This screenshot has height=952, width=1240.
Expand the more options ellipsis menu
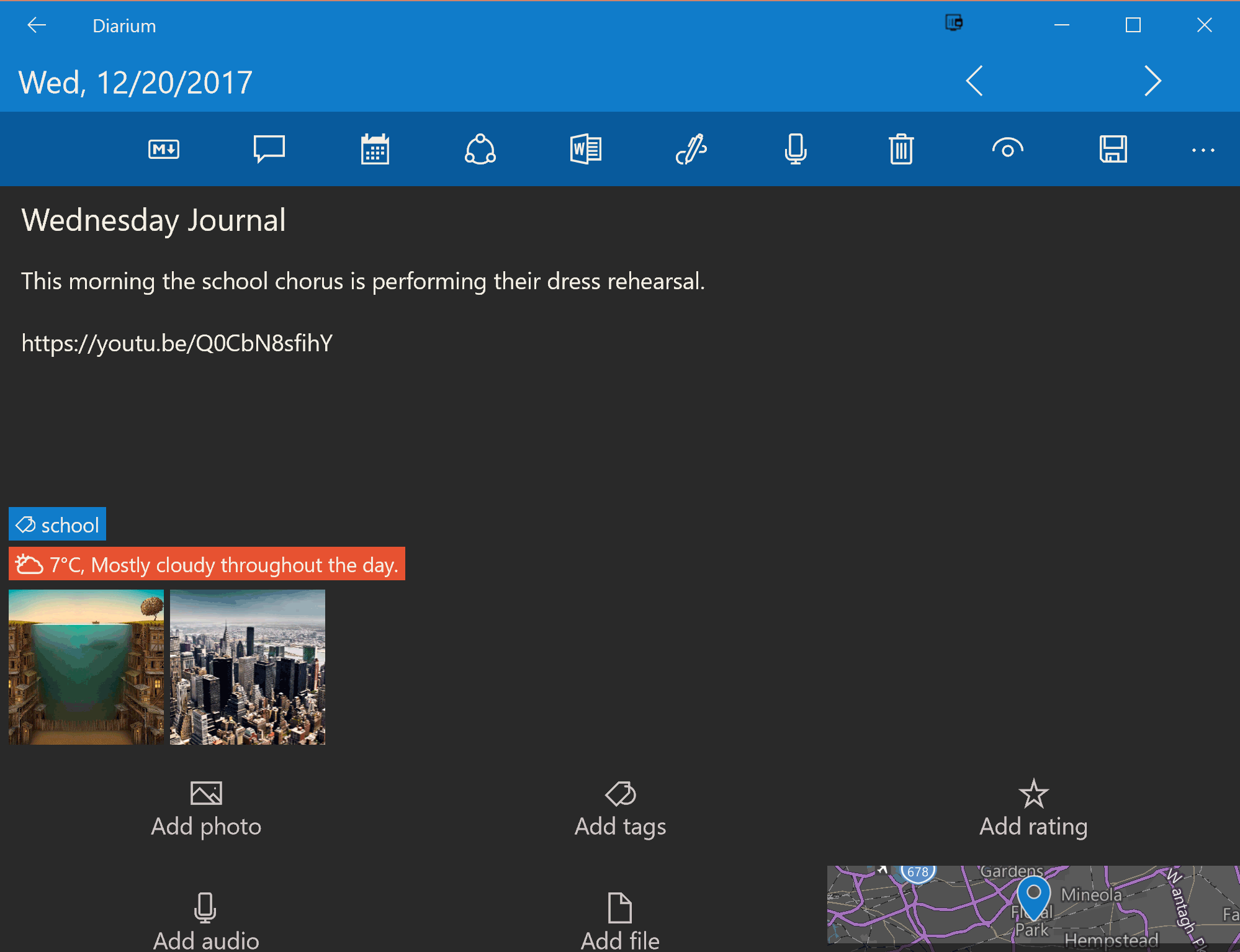1203,150
